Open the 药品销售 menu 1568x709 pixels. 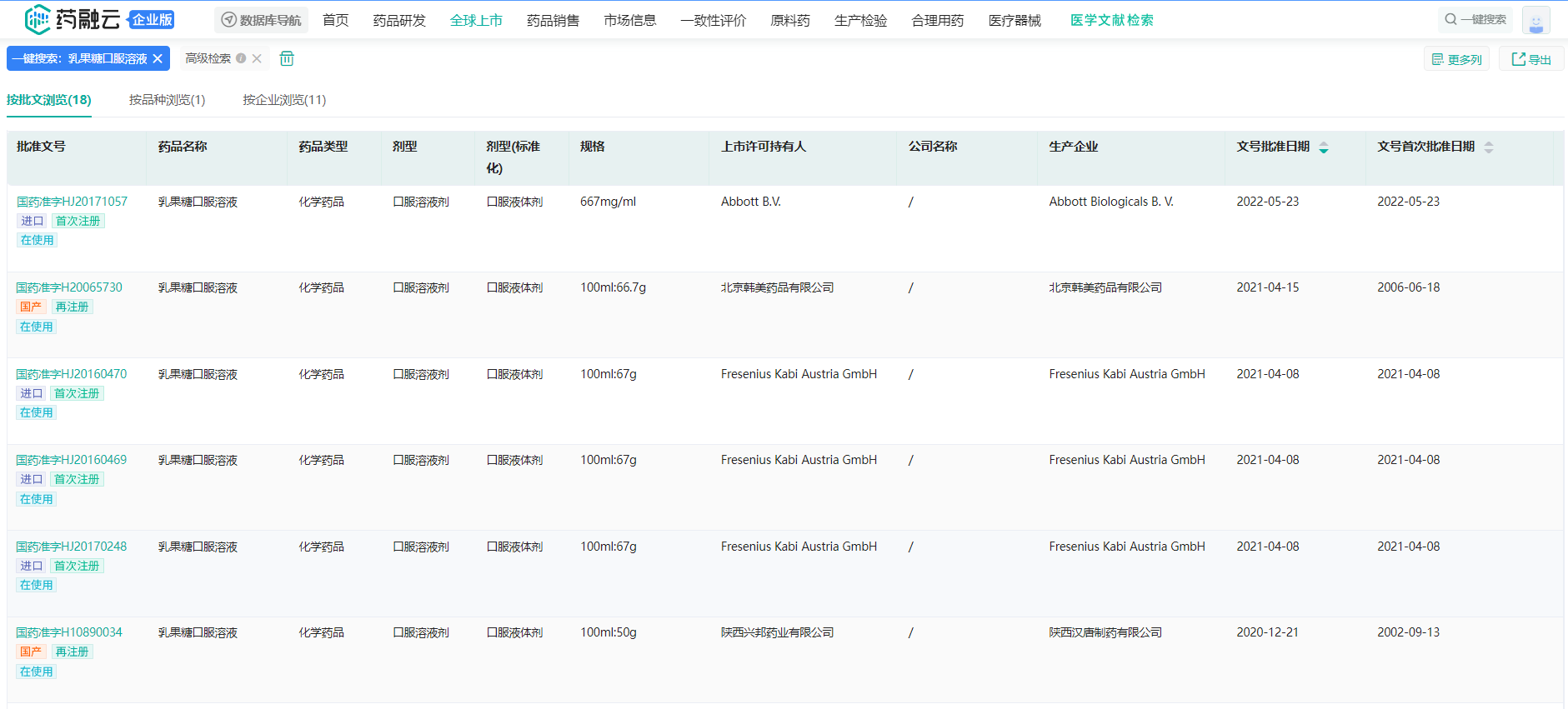[x=553, y=20]
